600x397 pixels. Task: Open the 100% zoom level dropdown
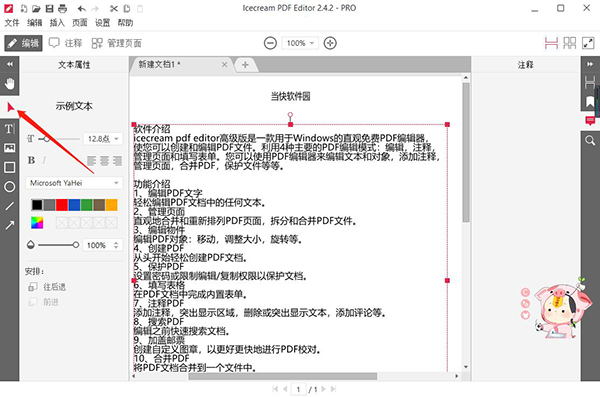point(300,43)
